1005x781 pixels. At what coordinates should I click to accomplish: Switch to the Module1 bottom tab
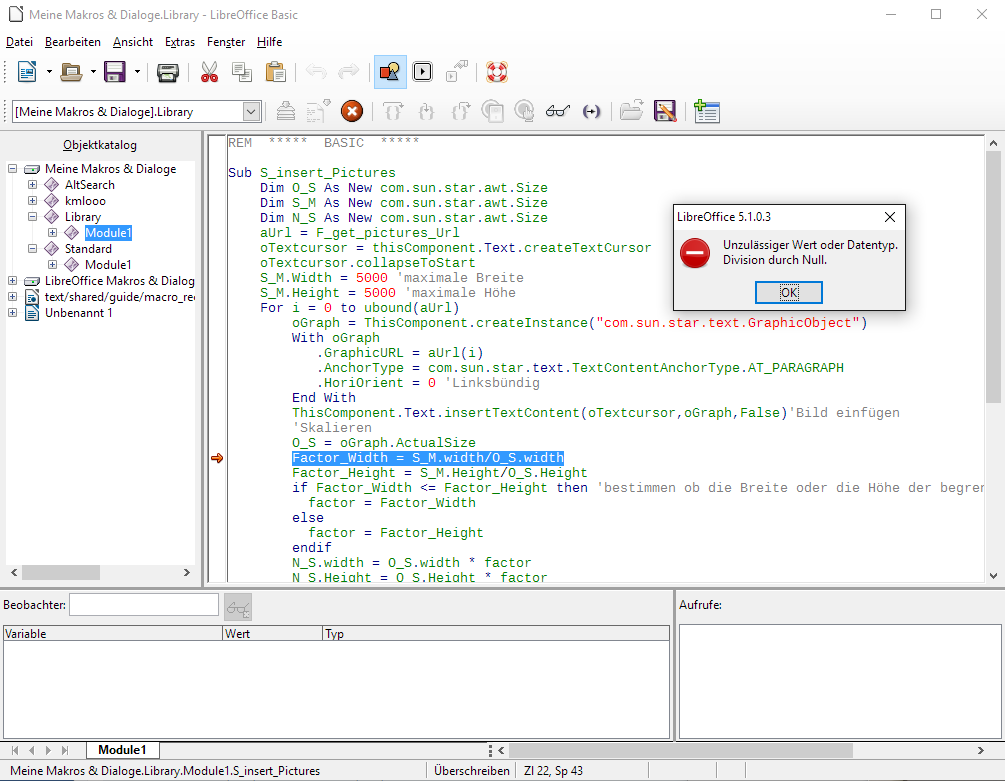tap(122, 750)
